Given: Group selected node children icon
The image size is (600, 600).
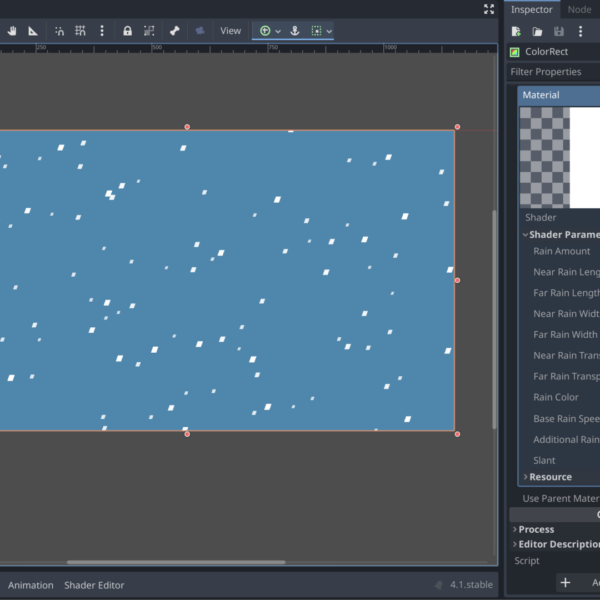Looking at the screenshot, I should 149,31.
